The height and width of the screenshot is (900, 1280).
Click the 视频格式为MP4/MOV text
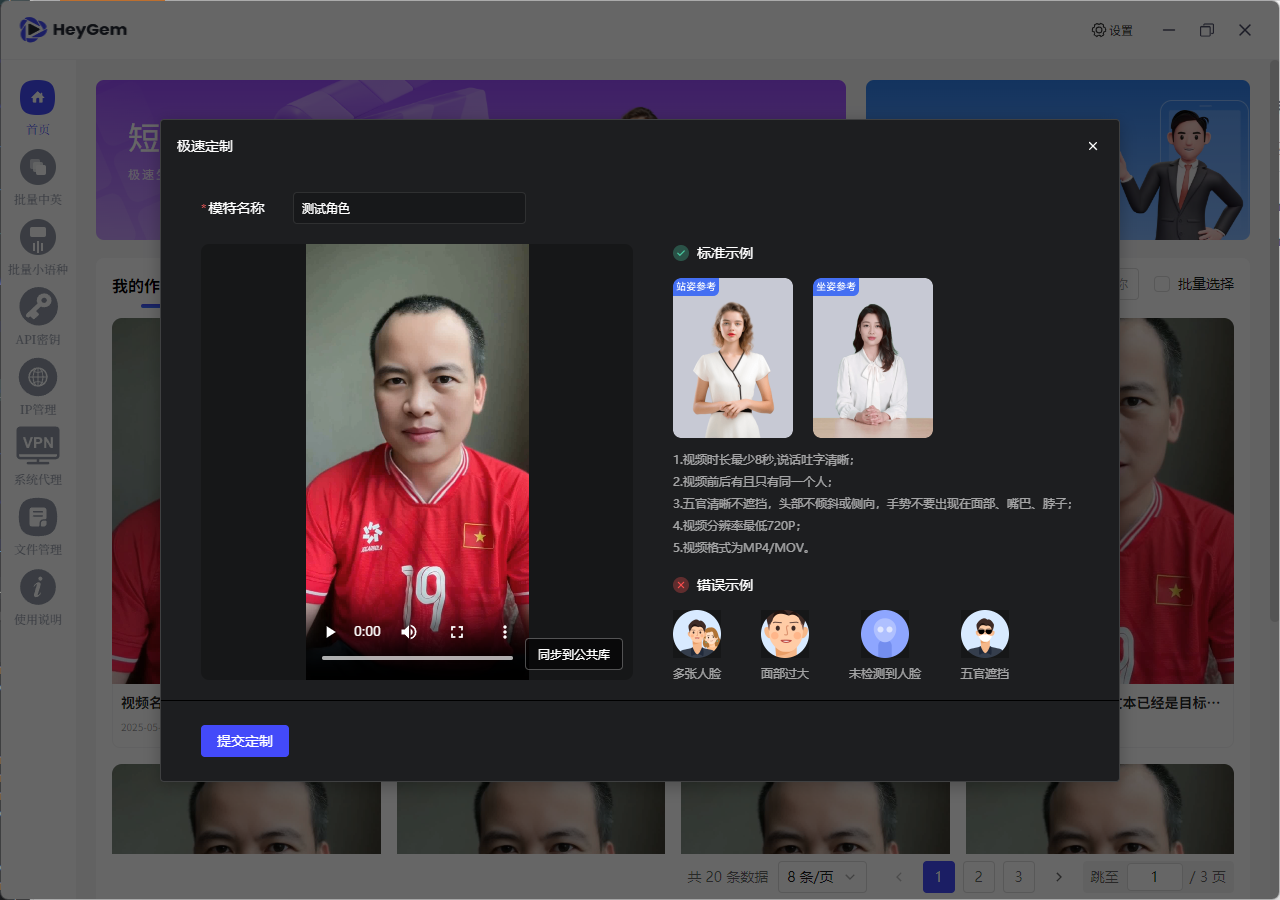(x=741, y=548)
